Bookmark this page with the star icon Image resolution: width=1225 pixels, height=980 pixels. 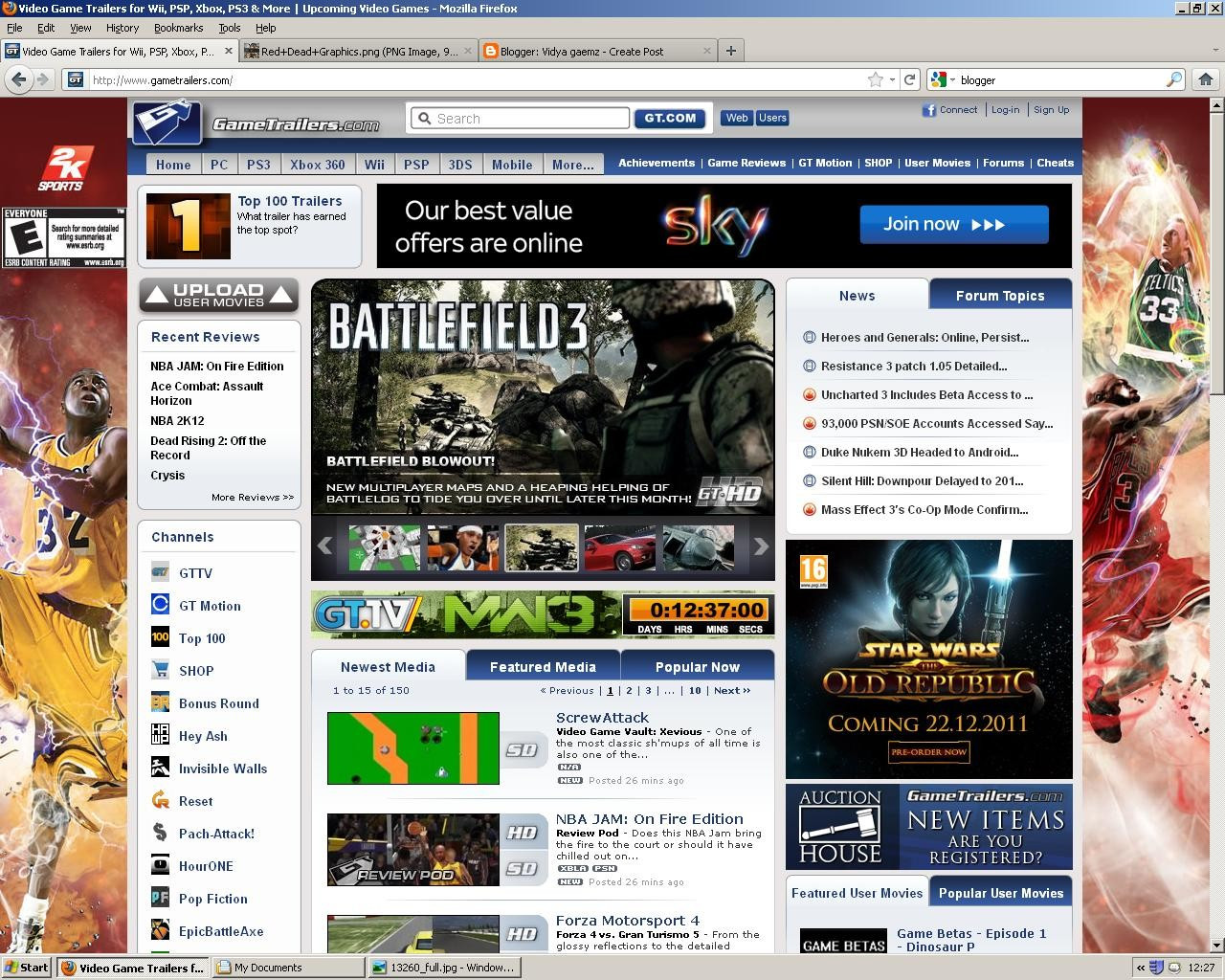pyautogui.click(x=875, y=80)
